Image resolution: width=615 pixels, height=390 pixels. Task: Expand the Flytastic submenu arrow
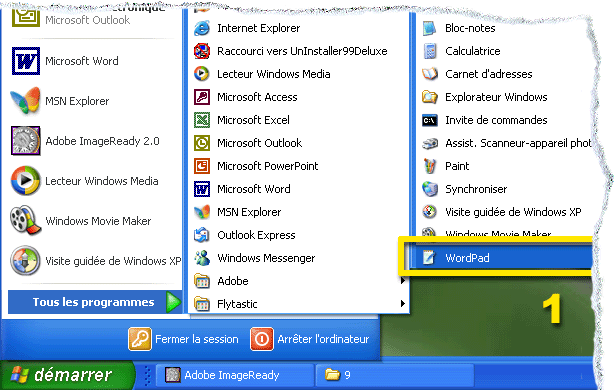point(402,304)
